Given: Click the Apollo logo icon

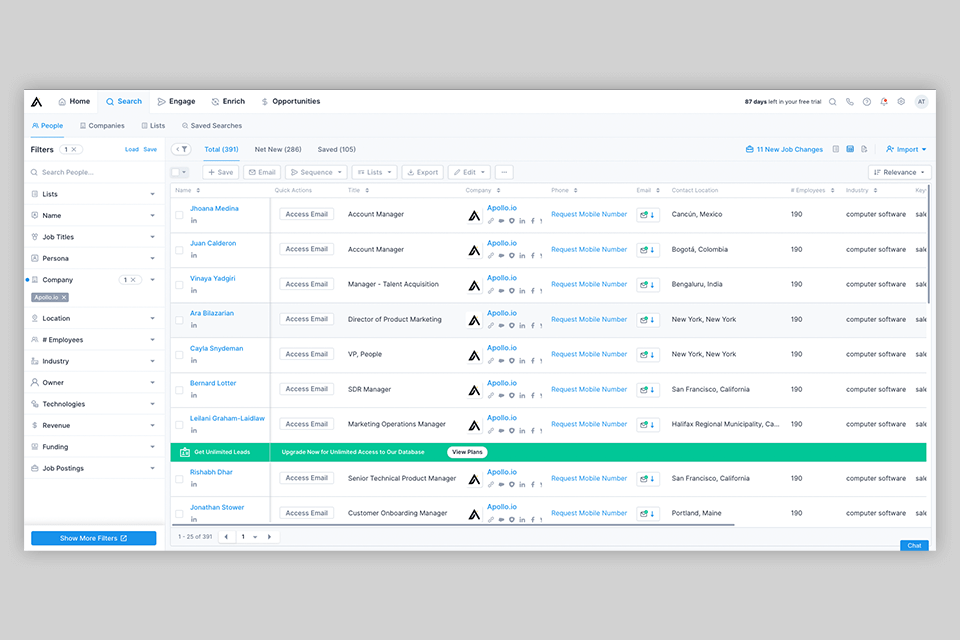Looking at the screenshot, I should pos(37,102).
